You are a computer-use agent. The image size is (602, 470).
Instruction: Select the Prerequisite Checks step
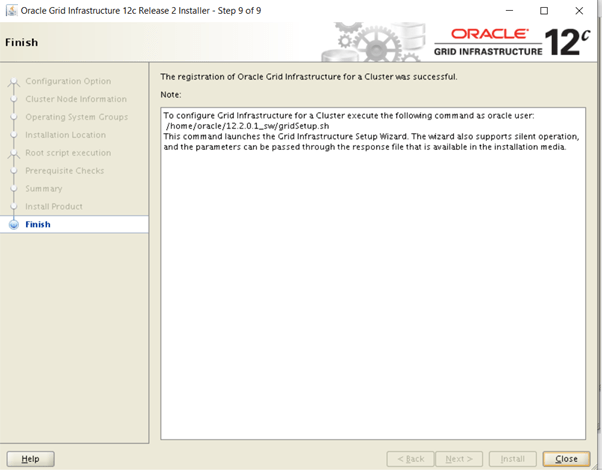65,171
